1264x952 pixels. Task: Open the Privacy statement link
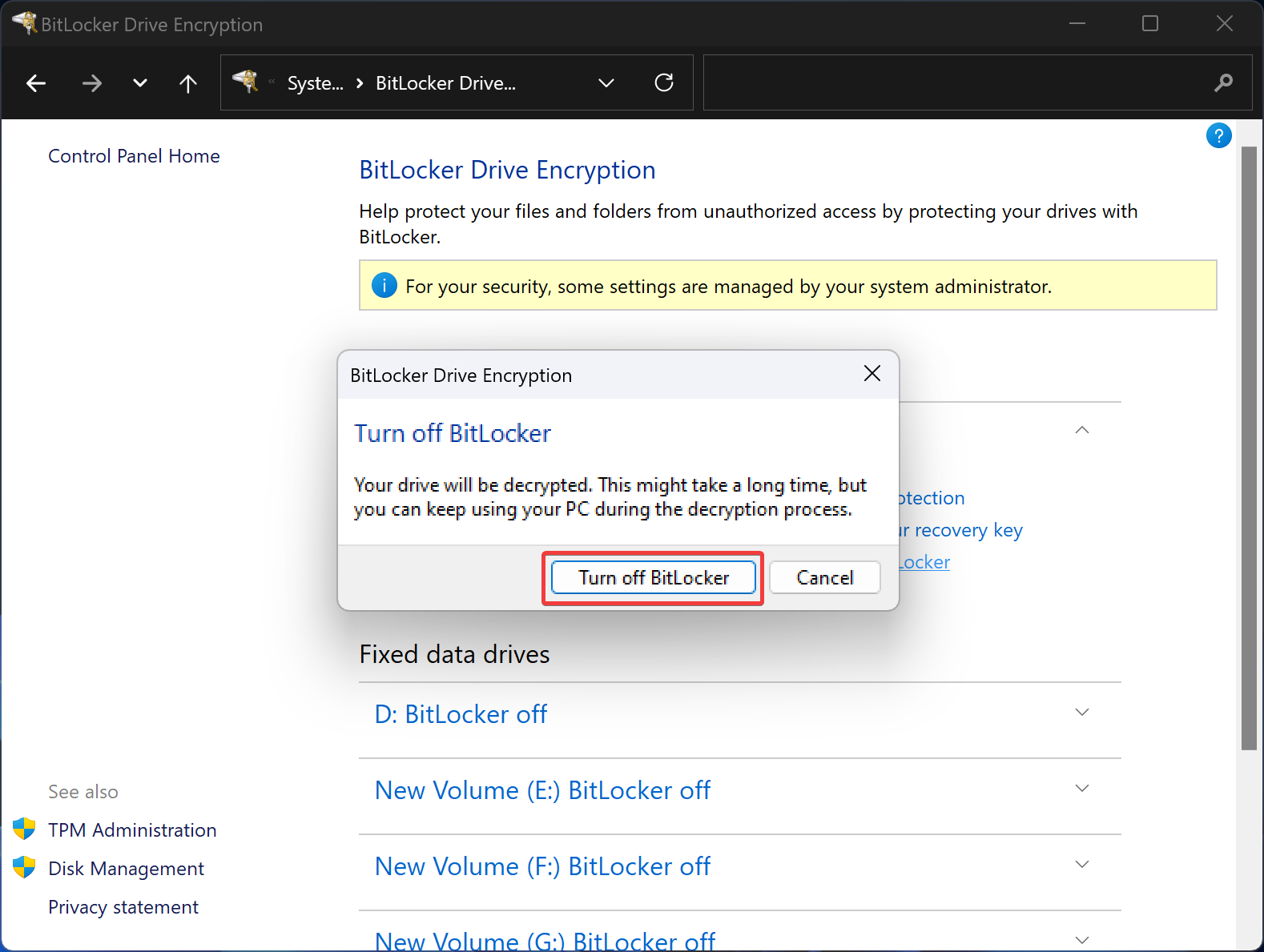point(123,907)
